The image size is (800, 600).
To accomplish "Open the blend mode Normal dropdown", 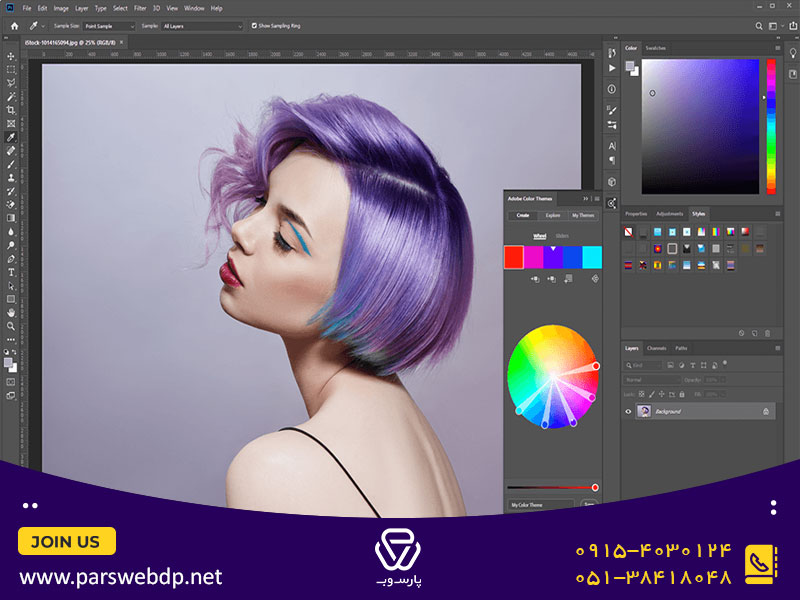I will coord(652,380).
